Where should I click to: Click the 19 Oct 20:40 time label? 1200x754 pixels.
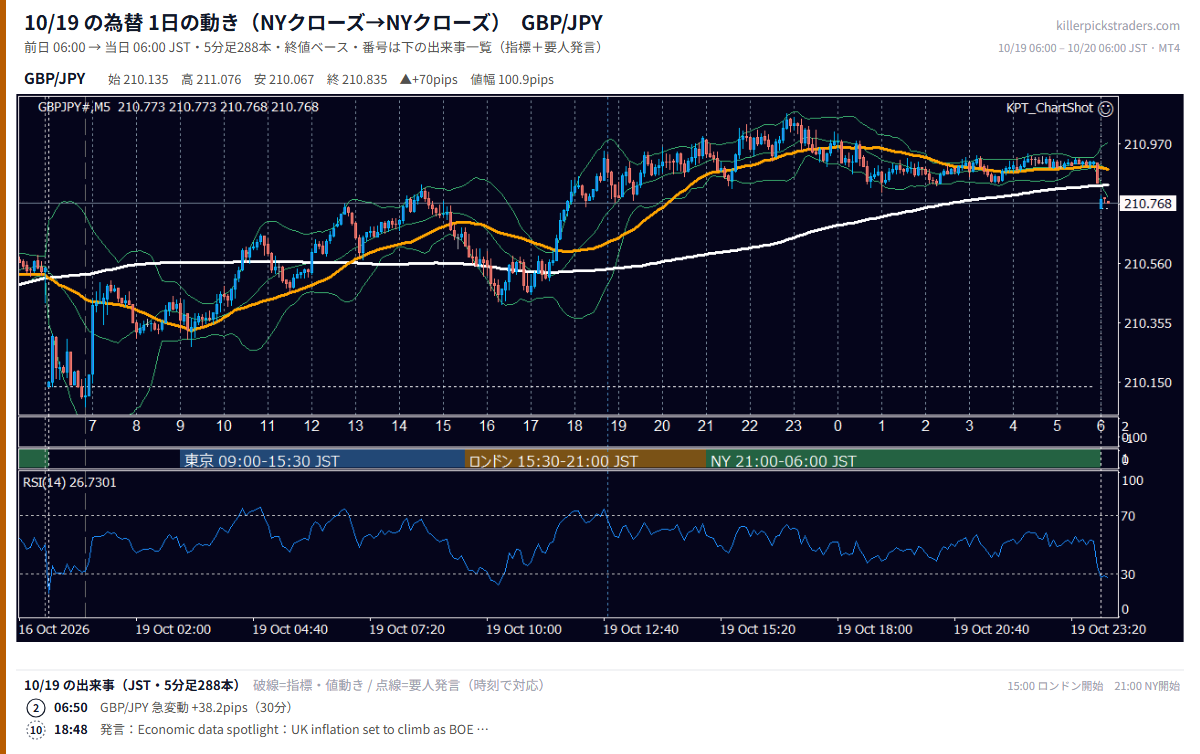[x=991, y=630]
